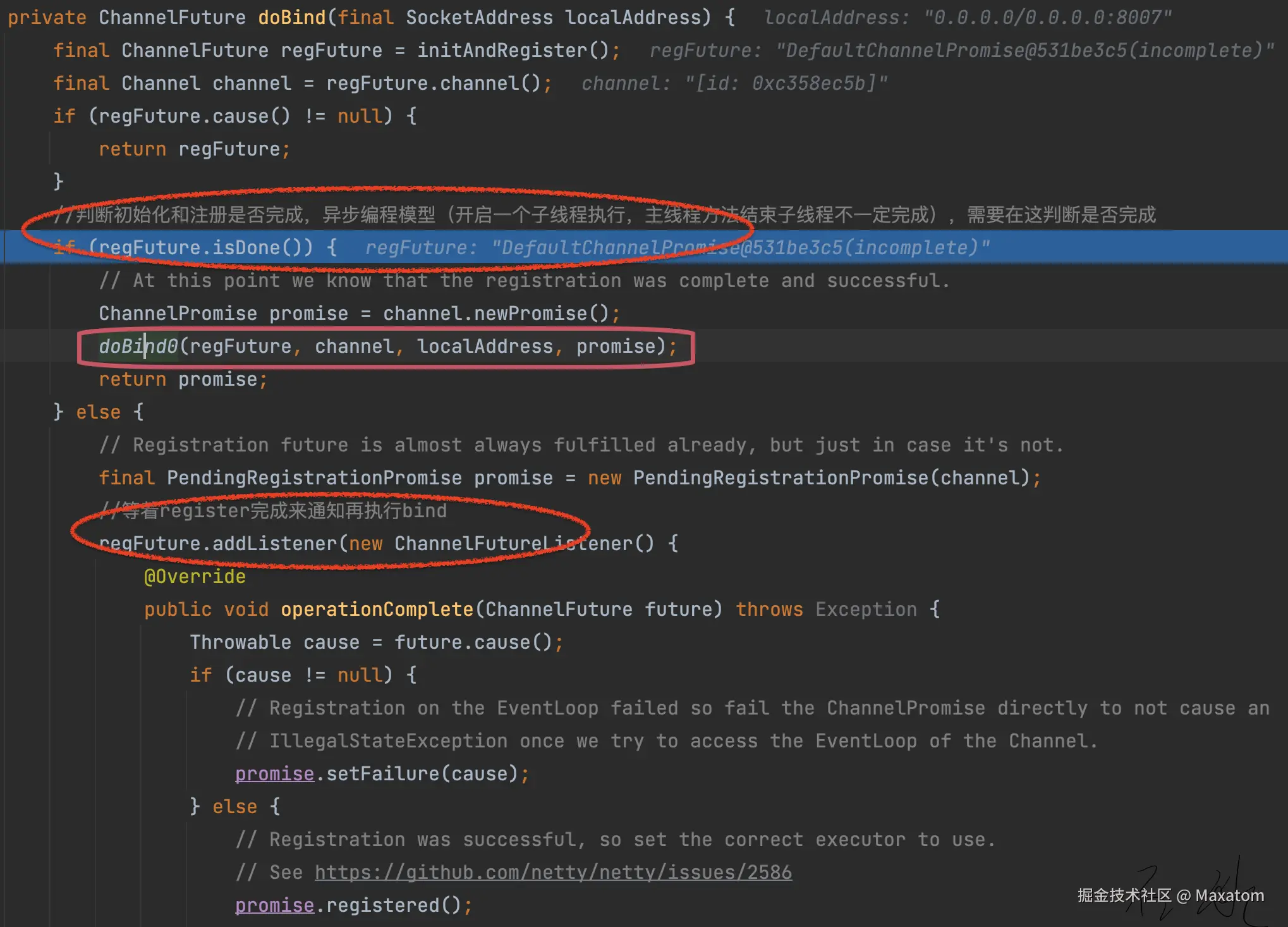
Task: Select the SocketAddress localAddress parameter
Action: coord(554,17)
